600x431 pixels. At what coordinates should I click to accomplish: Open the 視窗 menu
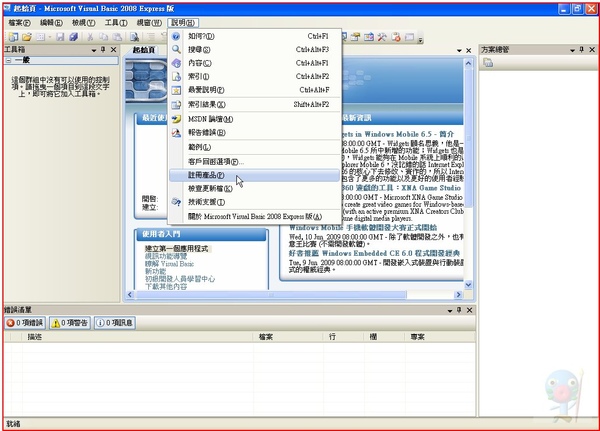149,23
